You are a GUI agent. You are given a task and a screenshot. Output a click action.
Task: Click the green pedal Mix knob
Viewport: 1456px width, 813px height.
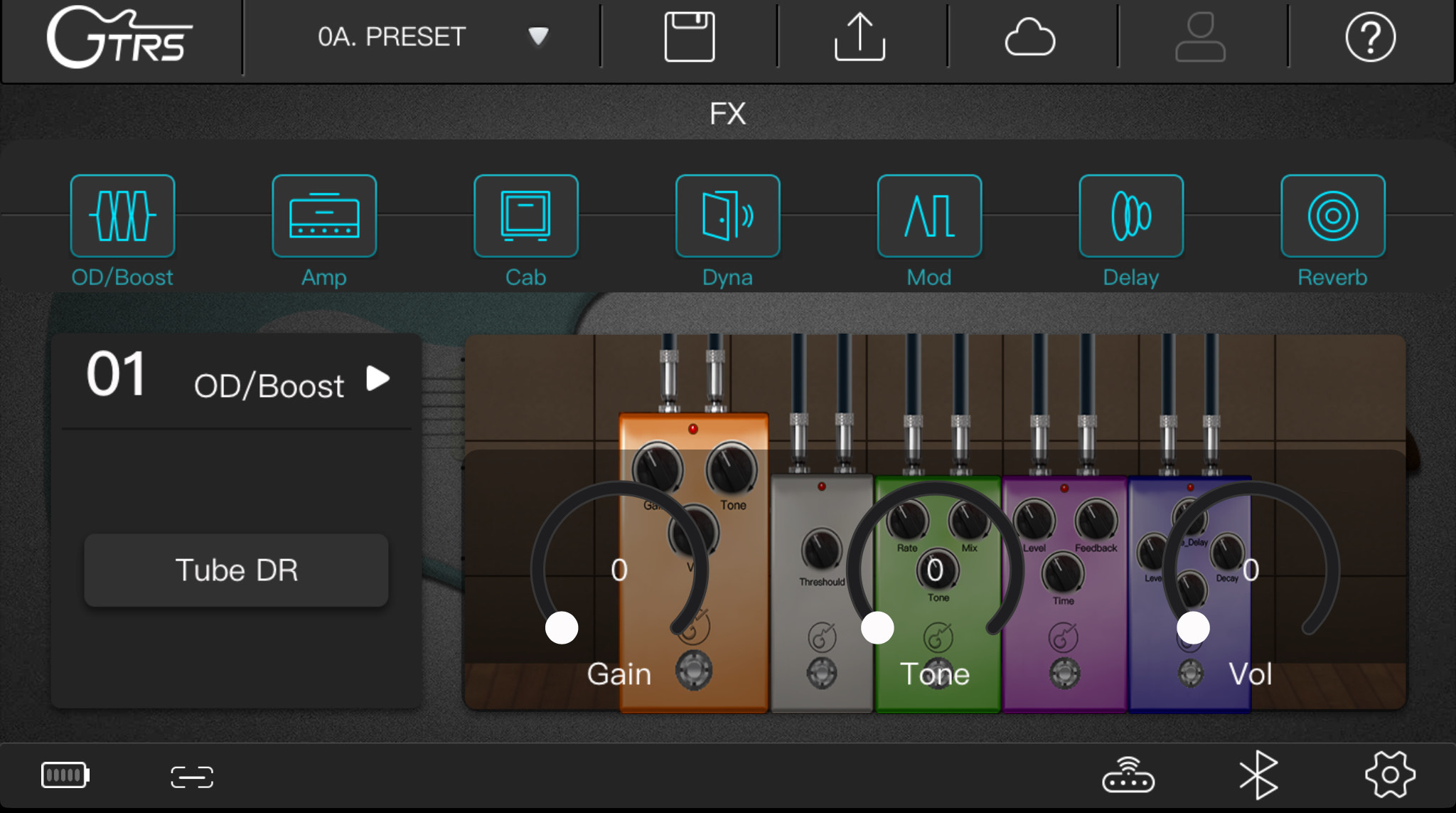(x=969, y=520)
